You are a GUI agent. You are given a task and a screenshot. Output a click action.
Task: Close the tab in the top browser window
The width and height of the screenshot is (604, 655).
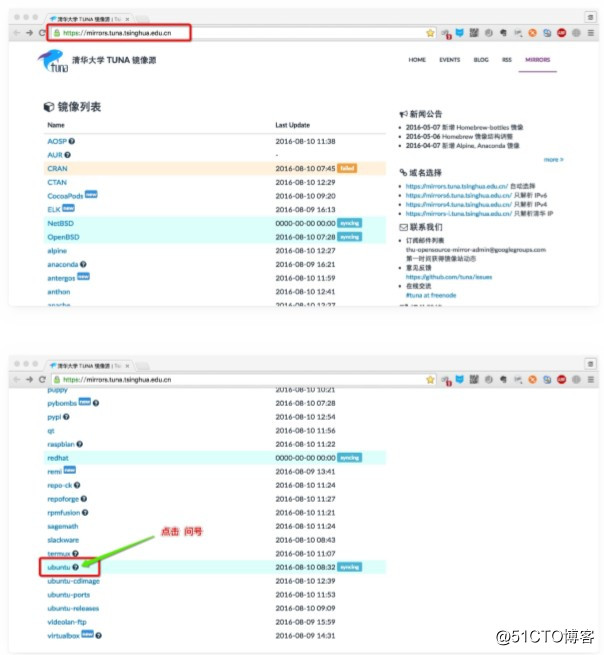click(x=127, y=19)
